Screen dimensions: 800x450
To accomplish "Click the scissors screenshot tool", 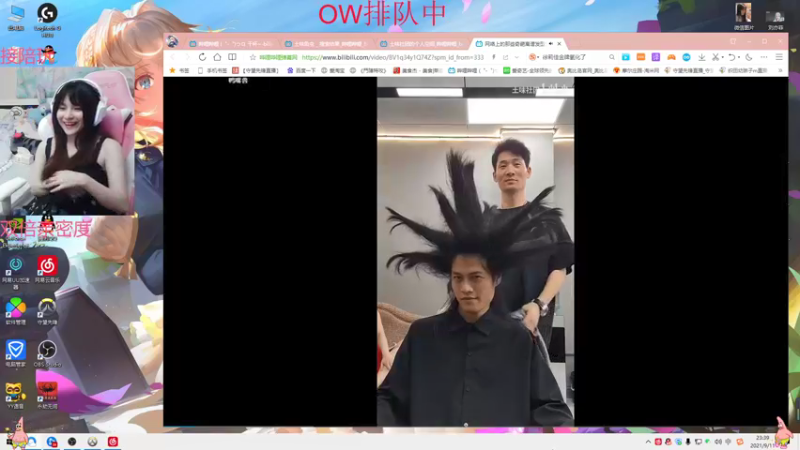I will [715, 57].
